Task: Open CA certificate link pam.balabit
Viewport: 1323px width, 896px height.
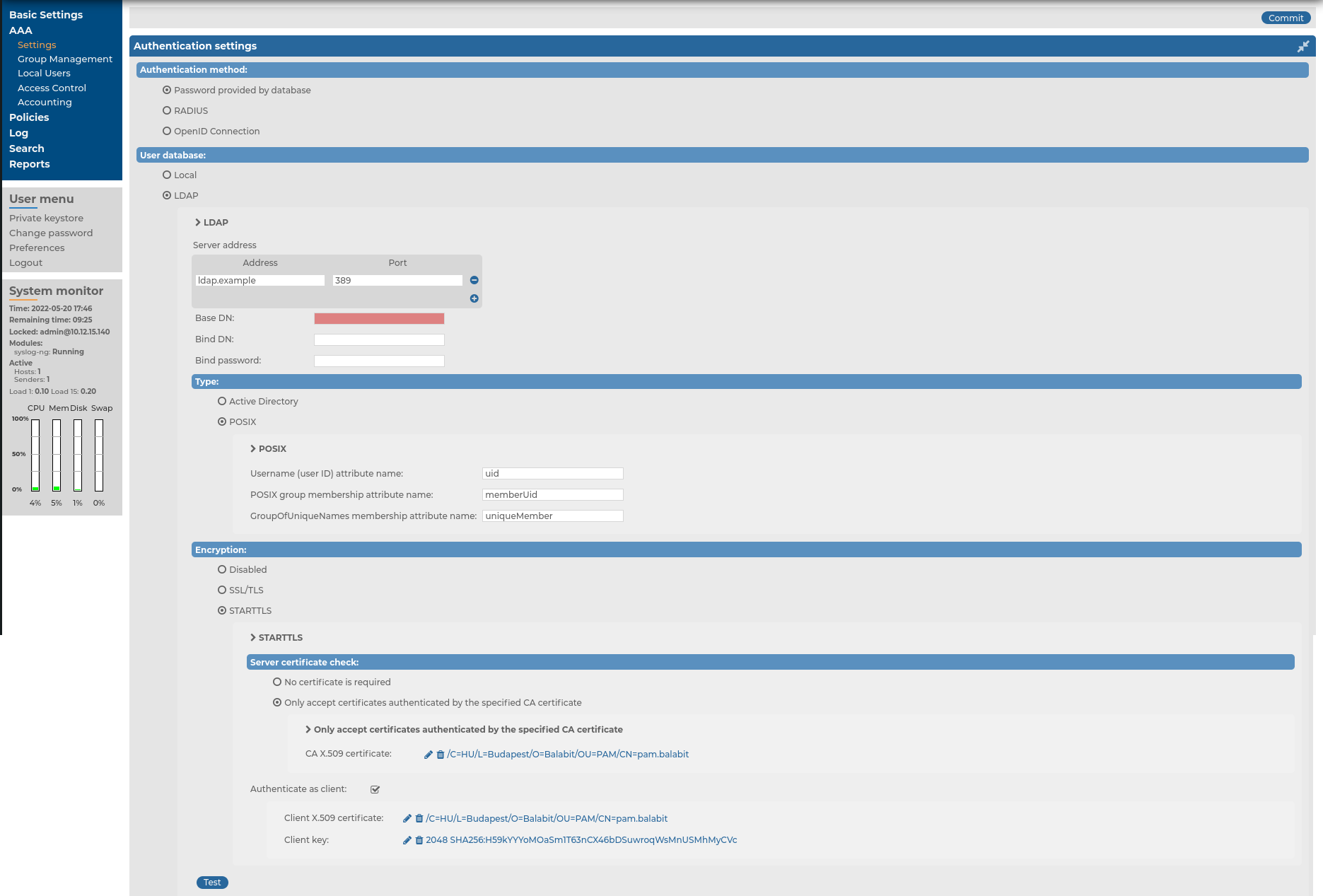Action: 568,755
